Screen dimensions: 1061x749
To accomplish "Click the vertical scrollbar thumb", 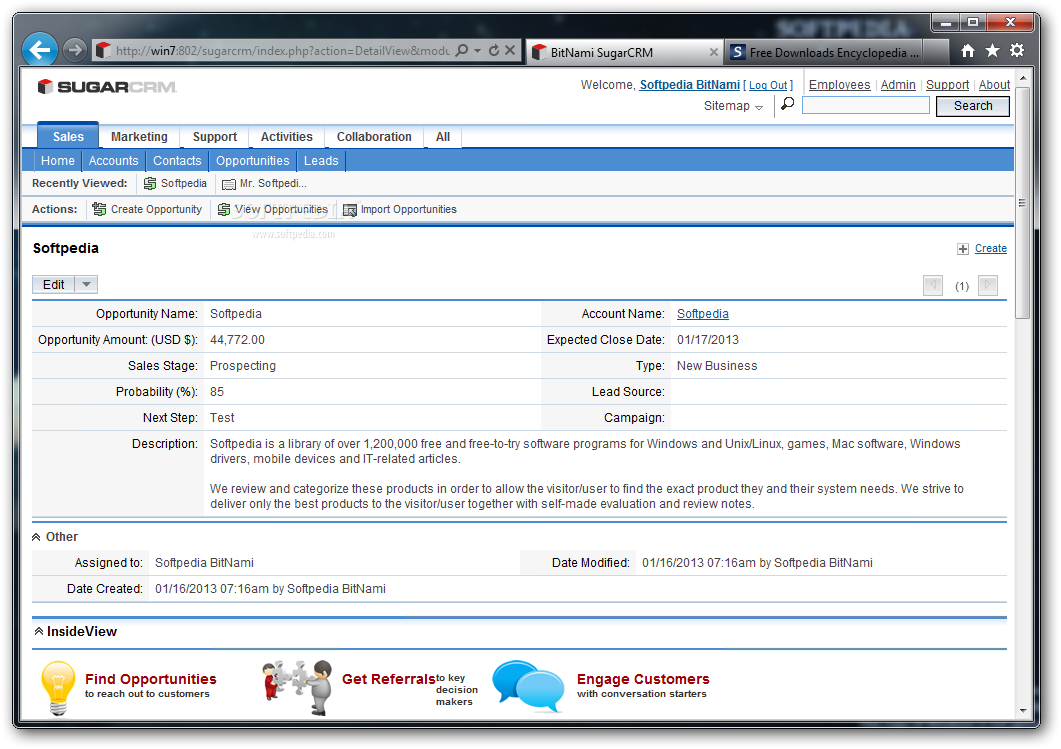I will [x=1023, y=203].
